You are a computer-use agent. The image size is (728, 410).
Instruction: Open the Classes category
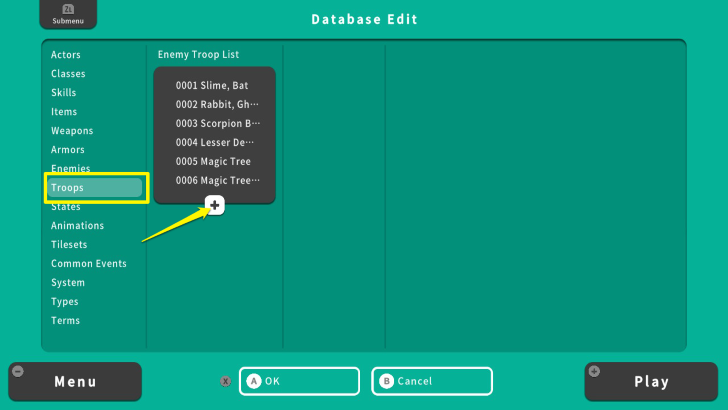(68, 74)
